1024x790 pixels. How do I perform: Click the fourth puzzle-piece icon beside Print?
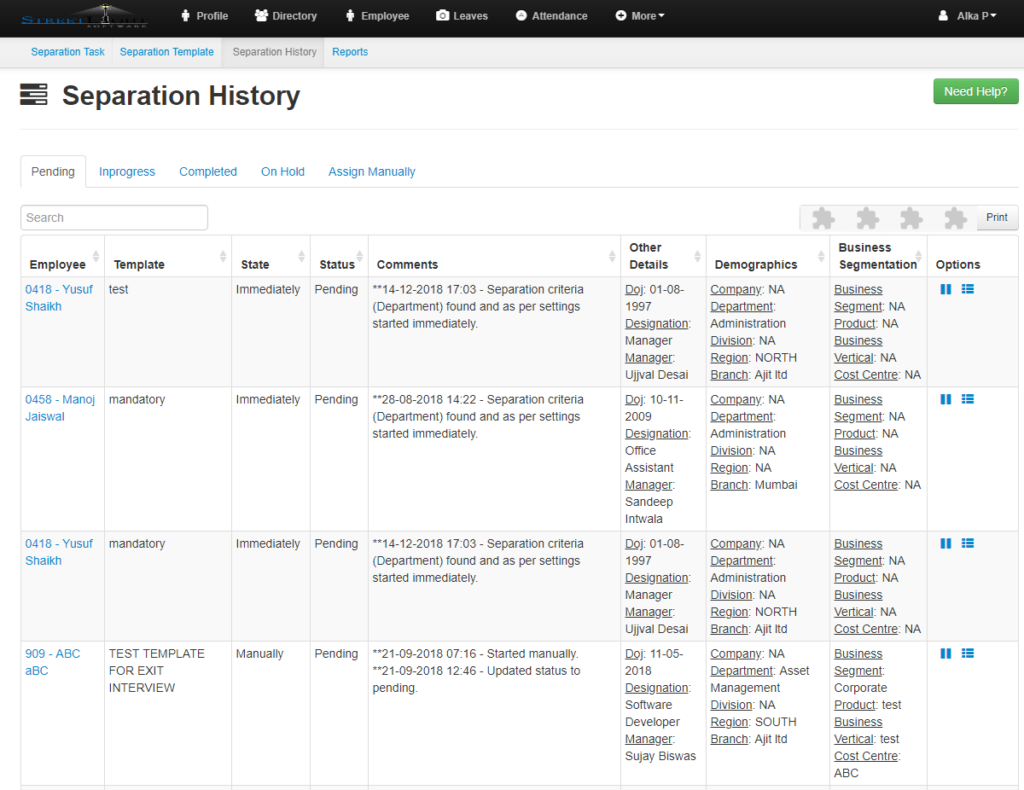(954, 217)
